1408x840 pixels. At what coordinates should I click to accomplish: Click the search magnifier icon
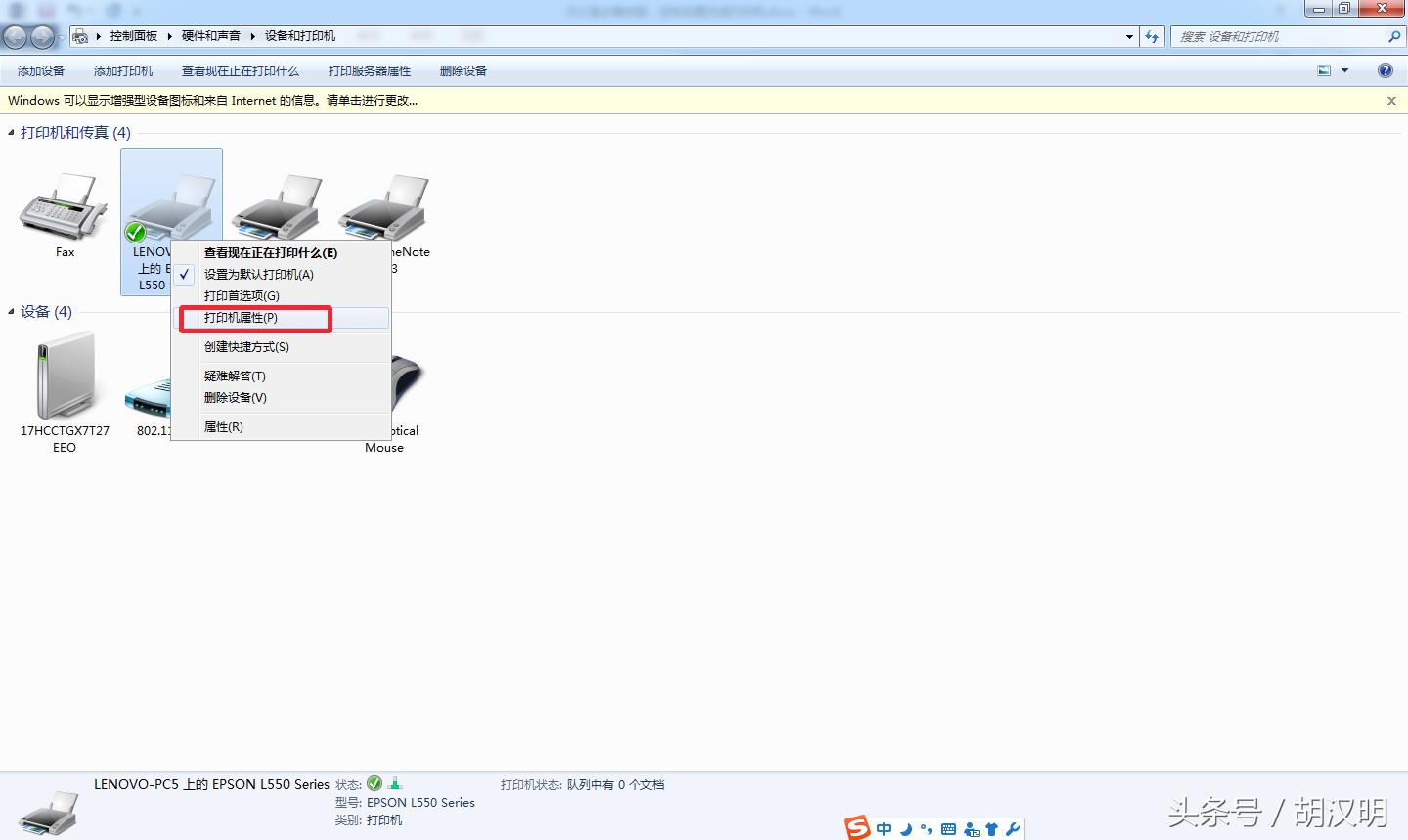(1394, 37)
